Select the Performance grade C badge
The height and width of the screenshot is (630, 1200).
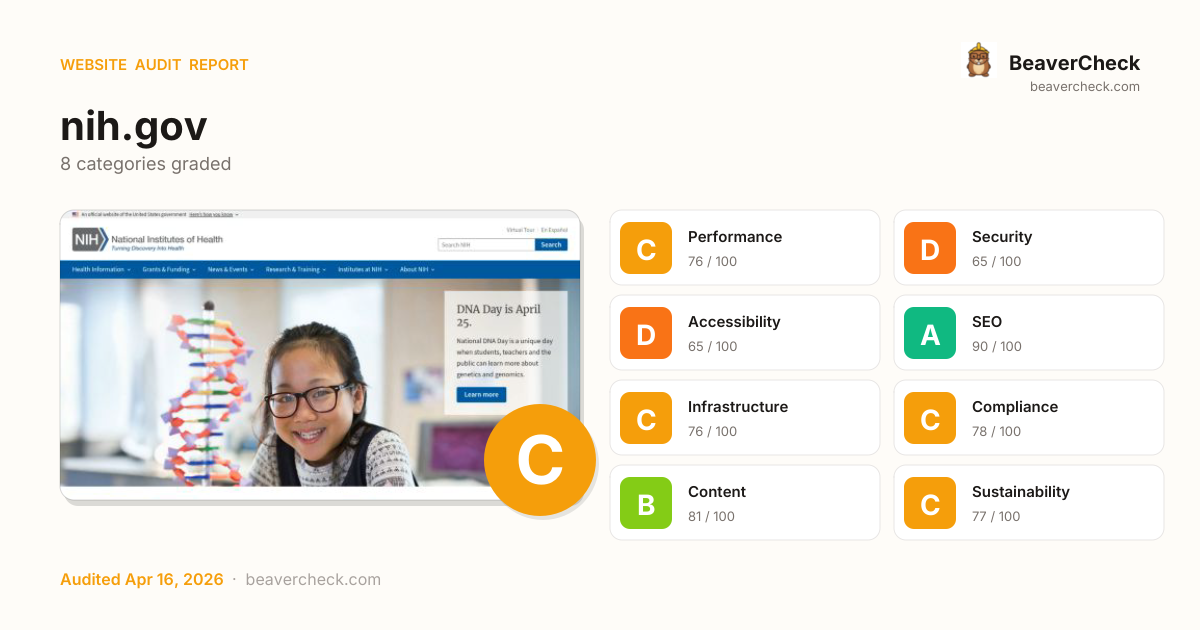(646, 248)
